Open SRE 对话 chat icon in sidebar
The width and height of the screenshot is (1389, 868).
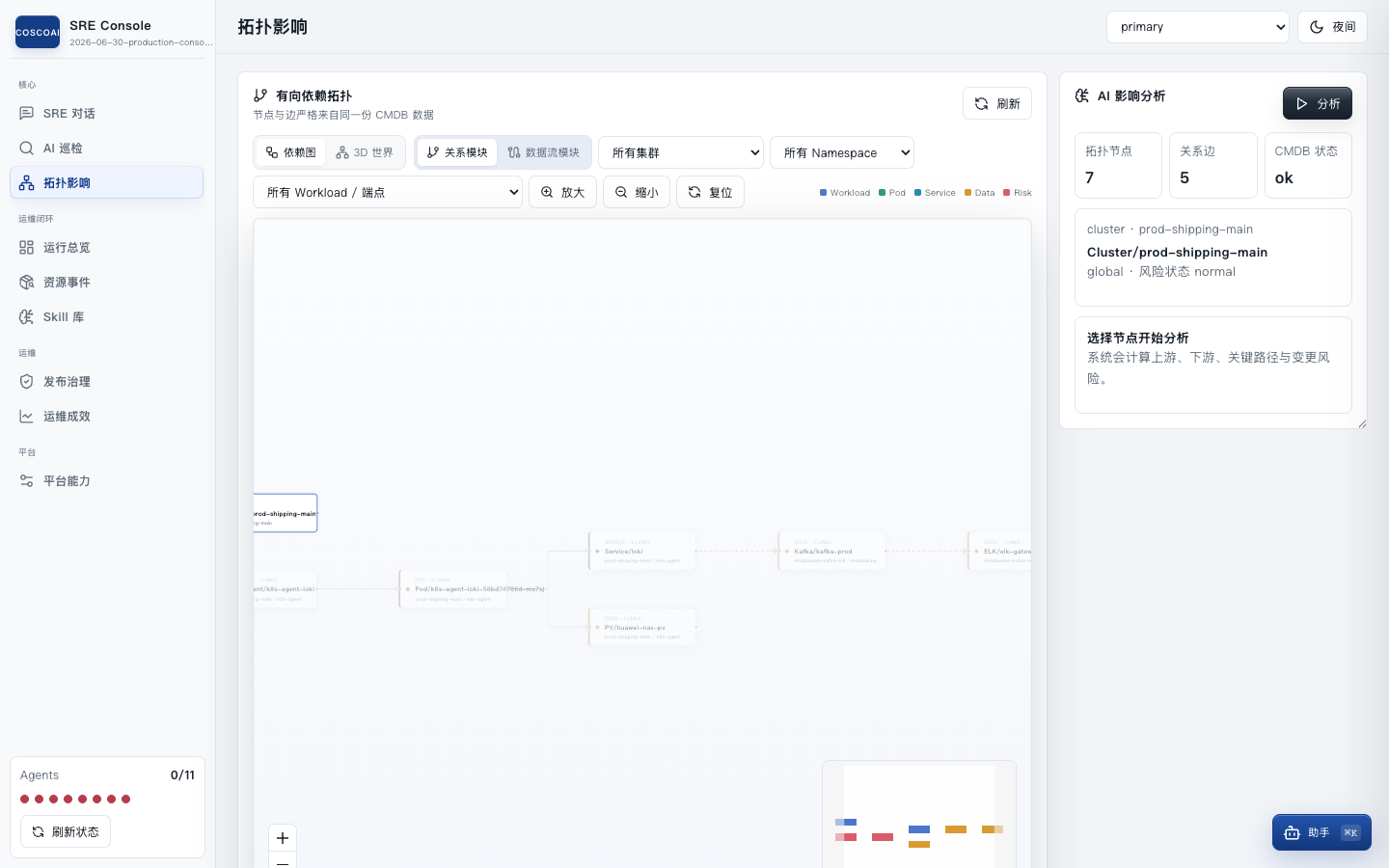coord(27,114)
